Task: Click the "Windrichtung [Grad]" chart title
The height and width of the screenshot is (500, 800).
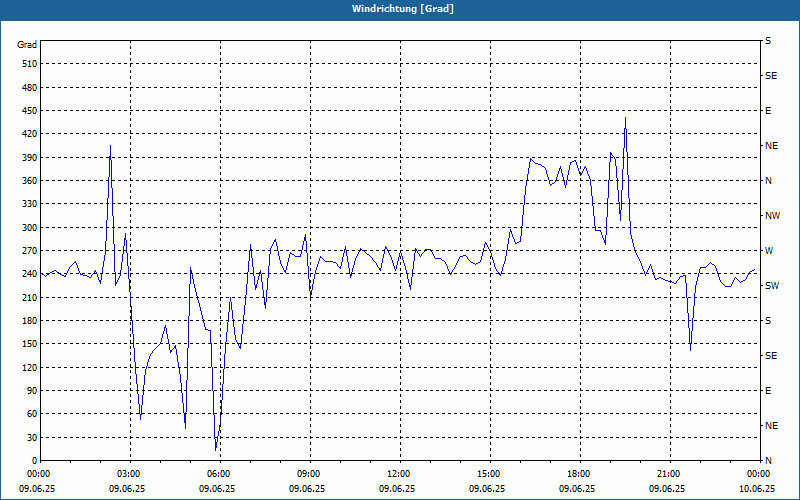Action: coord(402,9)
